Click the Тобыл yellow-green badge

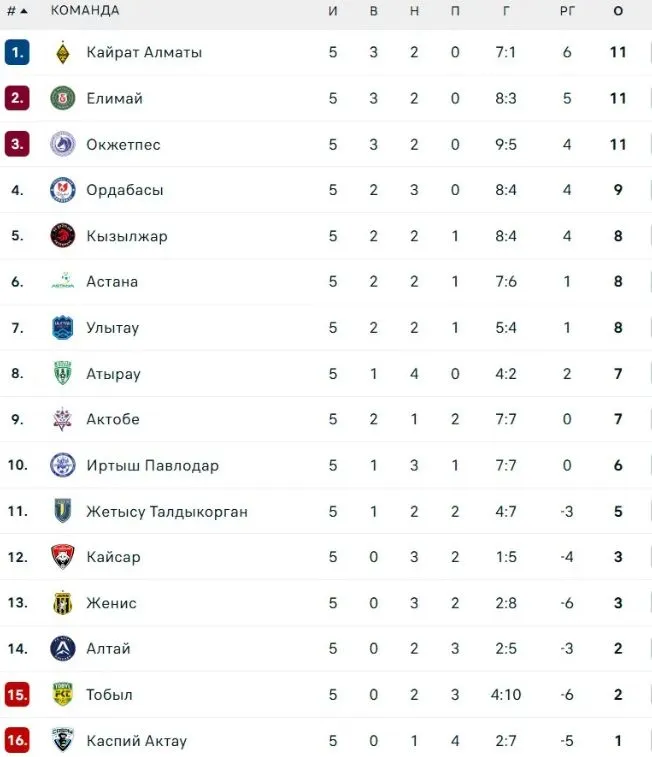tap(63, 694)
